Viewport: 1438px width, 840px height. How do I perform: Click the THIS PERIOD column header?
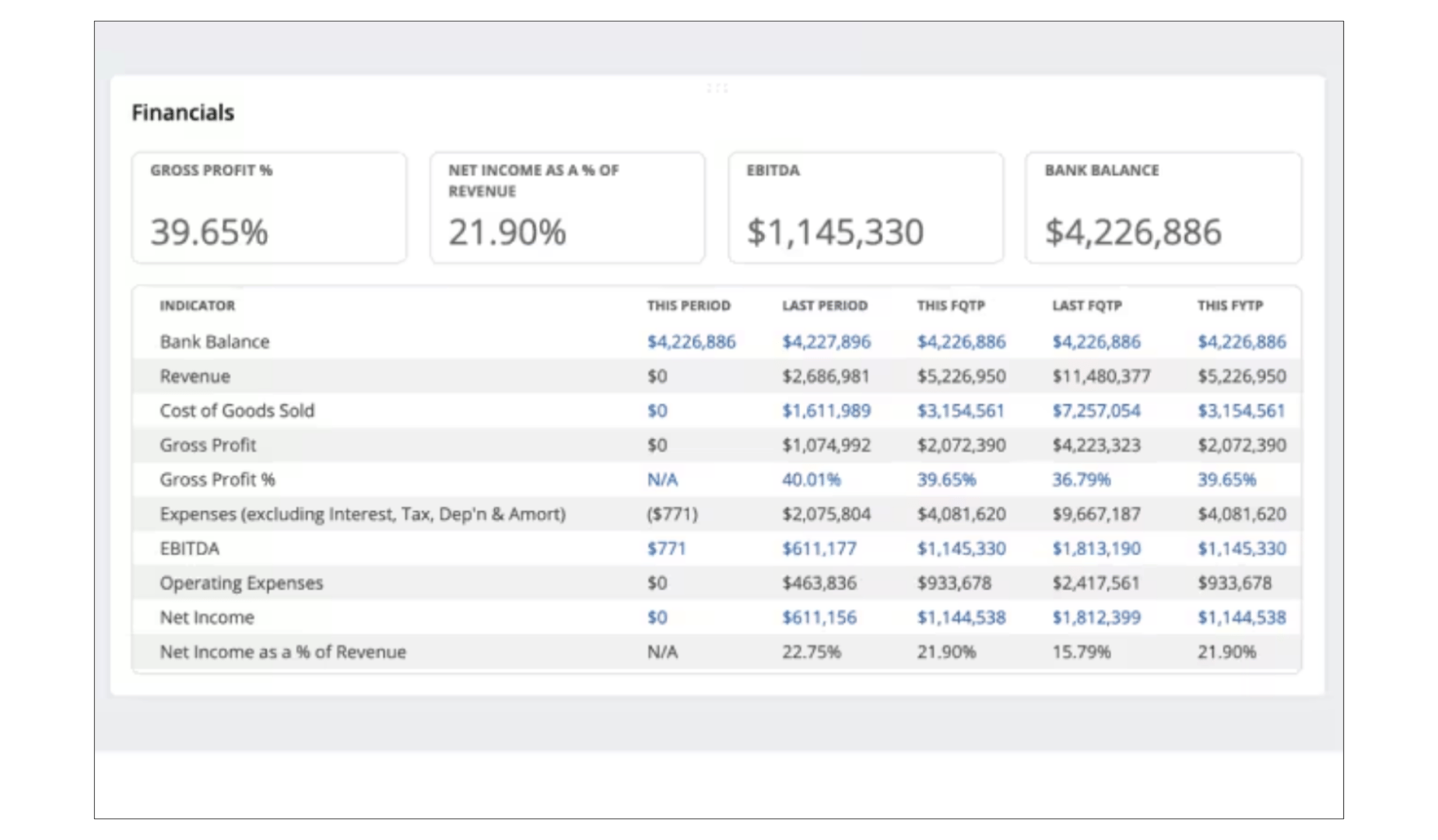tap(688, 305)
